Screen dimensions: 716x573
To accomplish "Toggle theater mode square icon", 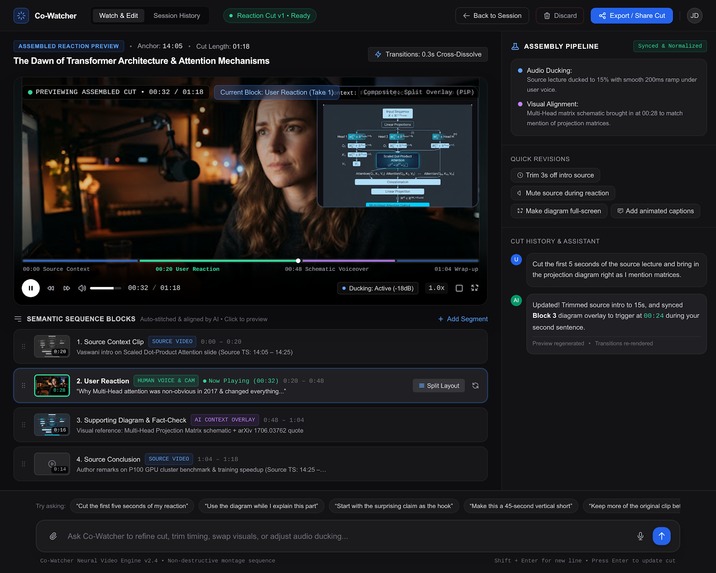I will [x=459, y=288].
